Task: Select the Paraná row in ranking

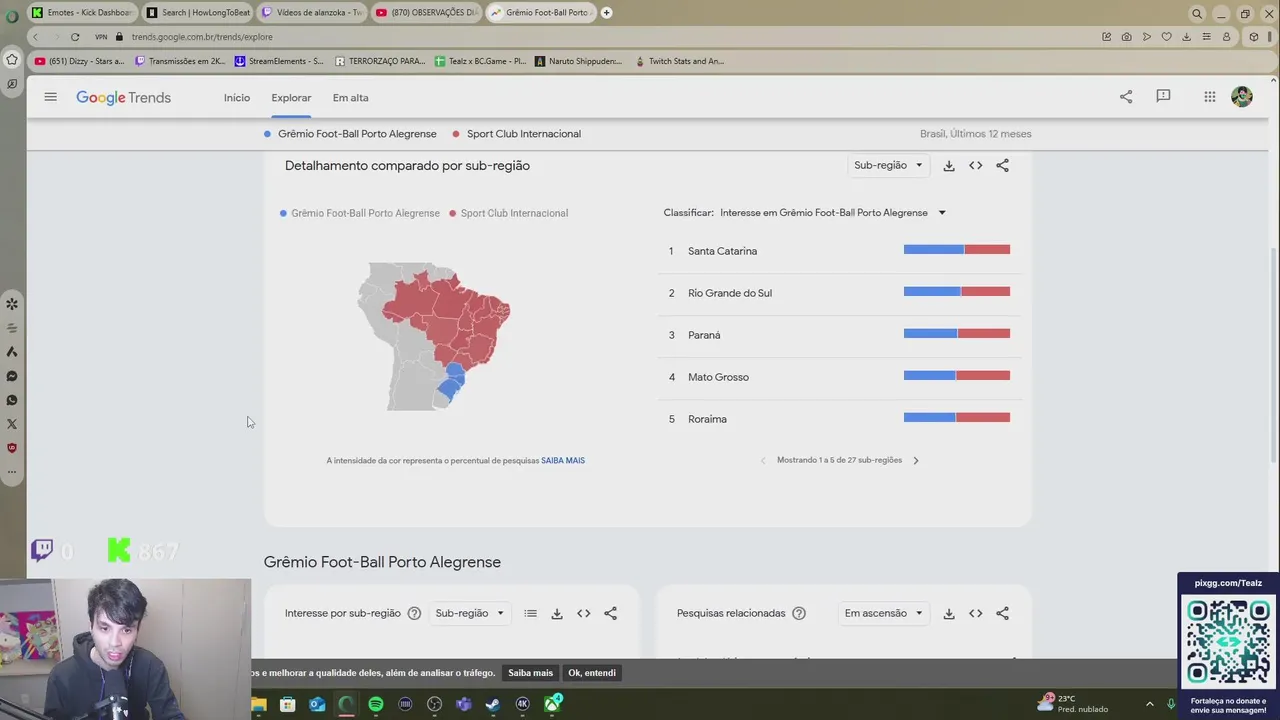Action: (840, 335)
